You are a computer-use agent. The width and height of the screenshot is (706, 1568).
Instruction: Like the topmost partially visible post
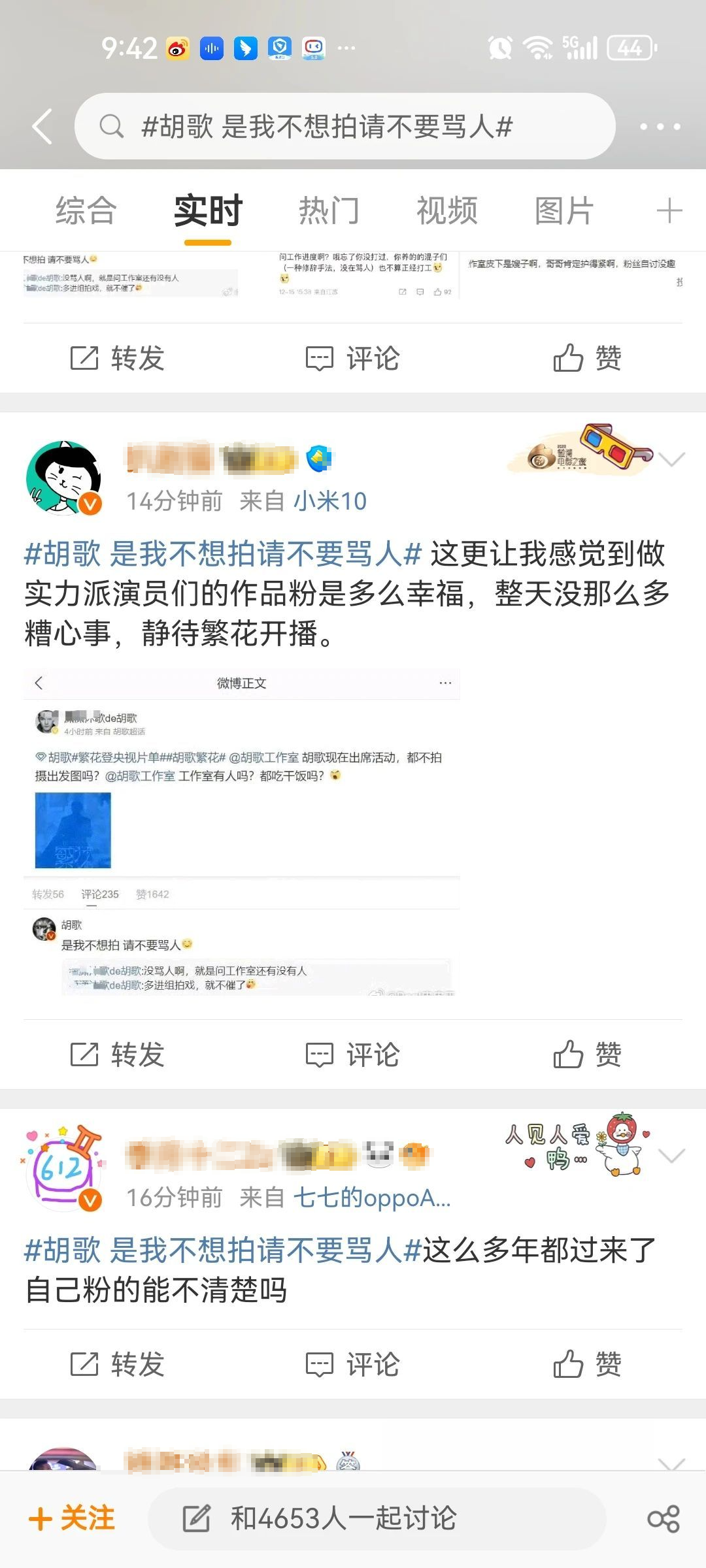pos(587,358)
